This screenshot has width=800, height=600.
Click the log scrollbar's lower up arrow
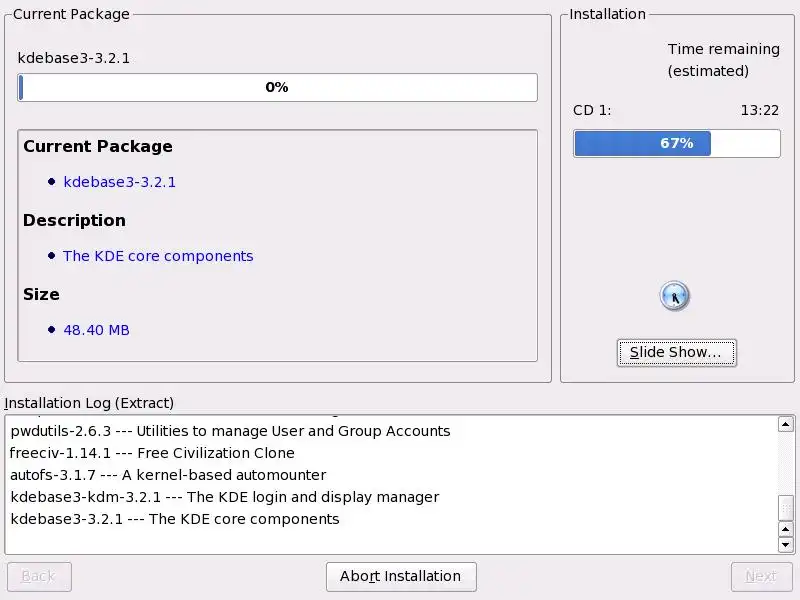[x=785, y=529]
